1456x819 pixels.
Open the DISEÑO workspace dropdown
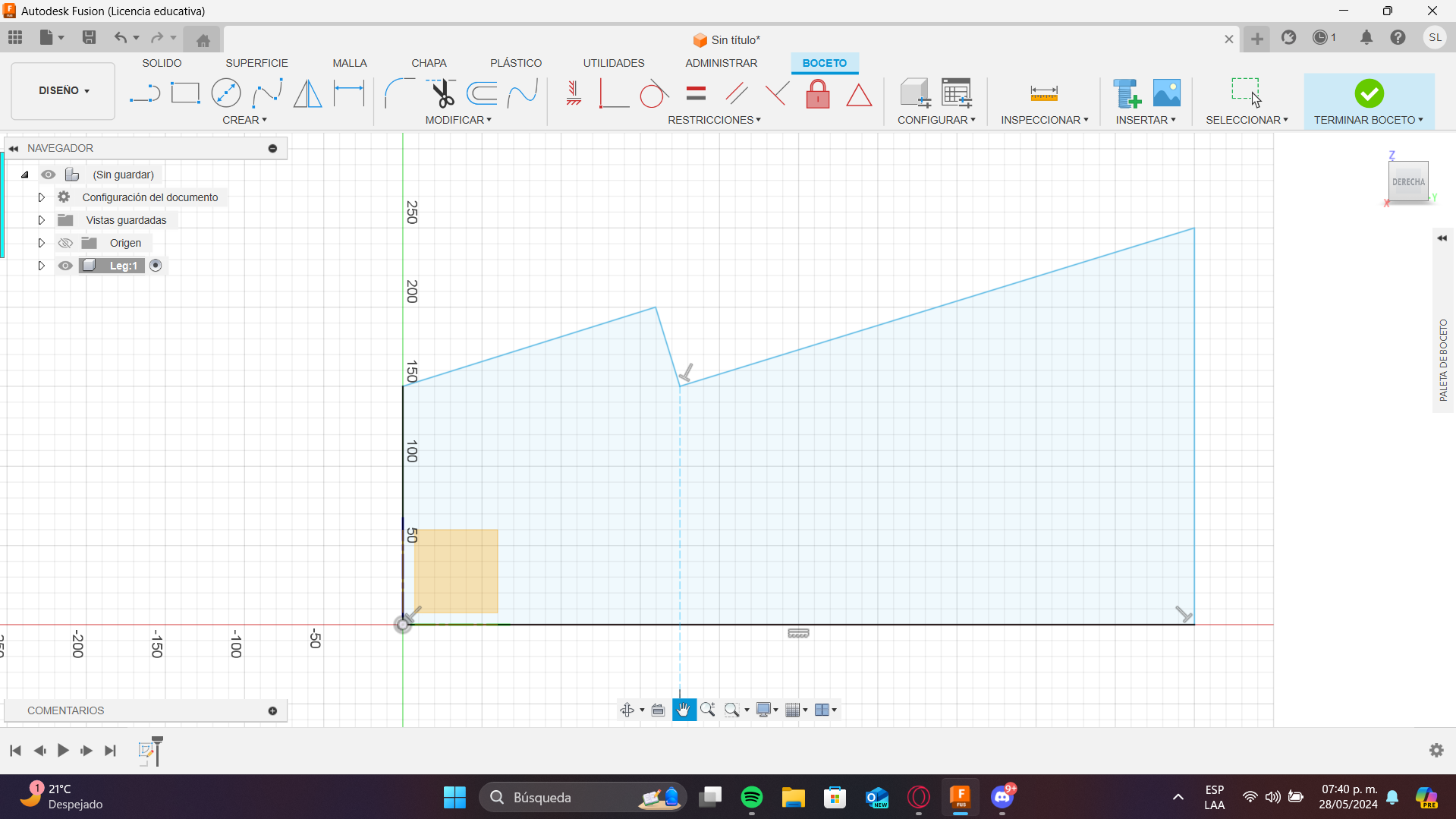point(64,90)
